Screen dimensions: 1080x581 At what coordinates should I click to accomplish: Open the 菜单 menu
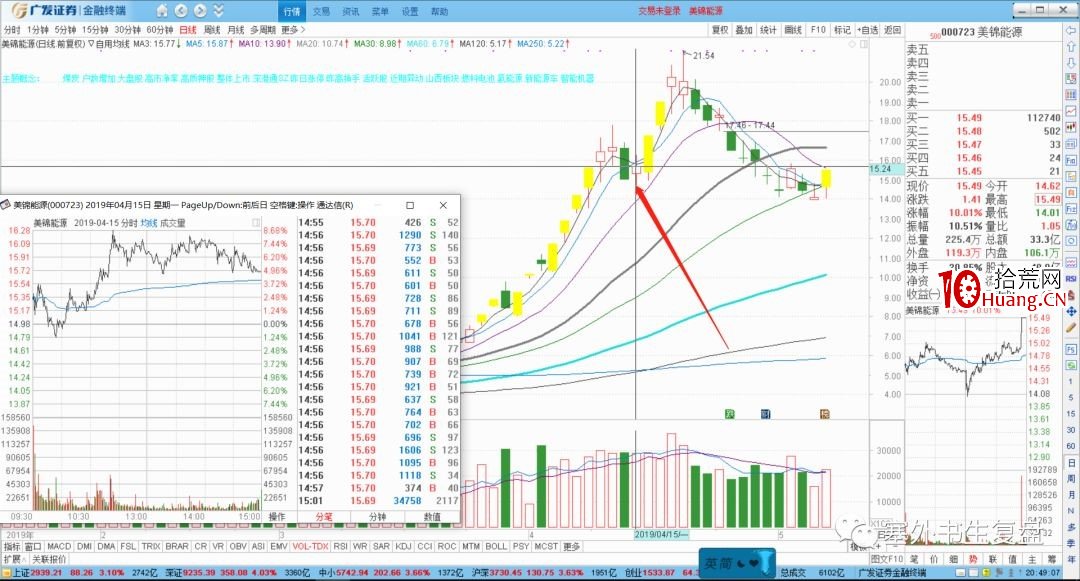pyautogui.click(x=380, y=12)
